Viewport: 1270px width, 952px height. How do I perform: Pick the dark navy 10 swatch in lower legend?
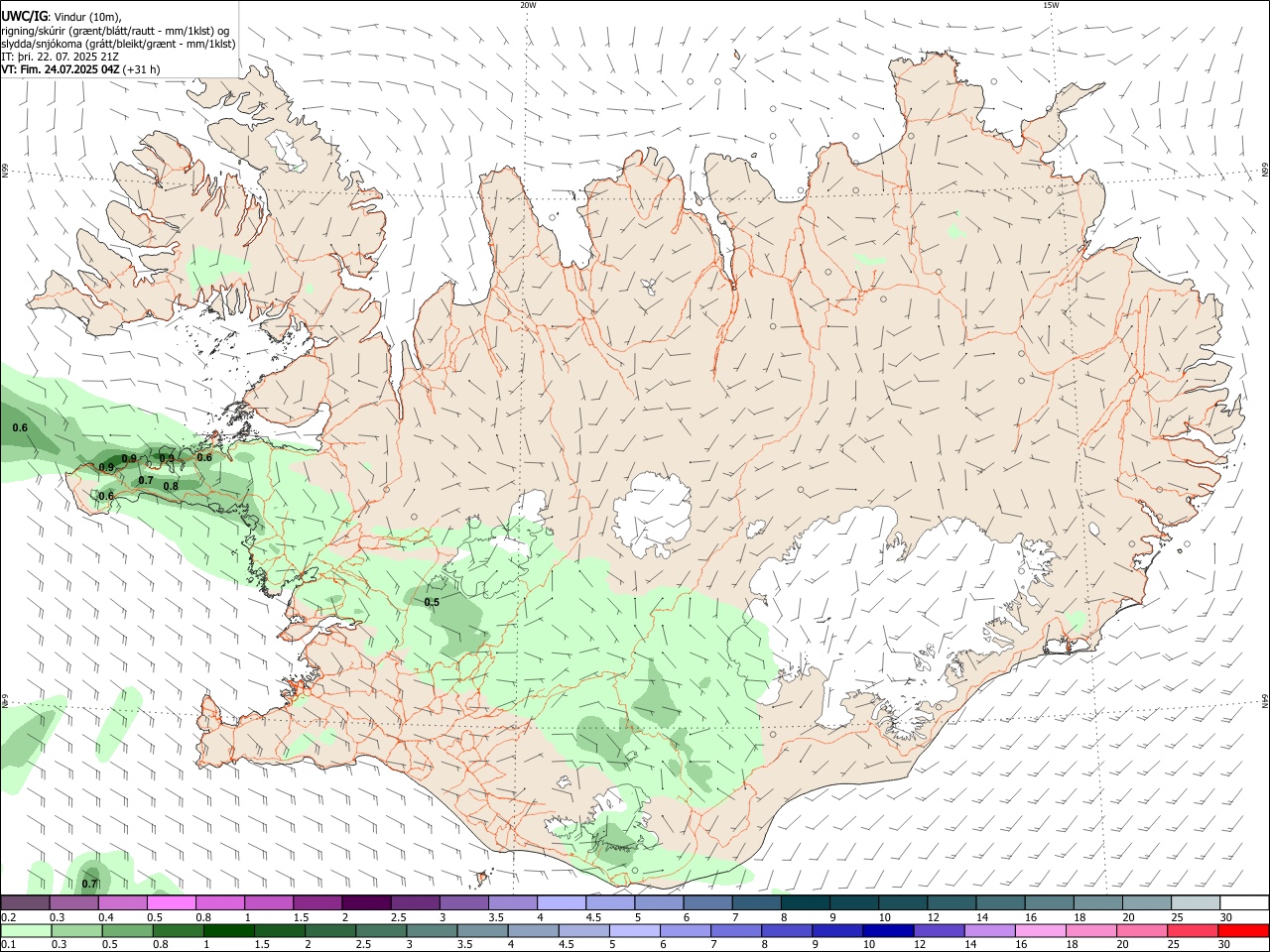tap(888, 930)
